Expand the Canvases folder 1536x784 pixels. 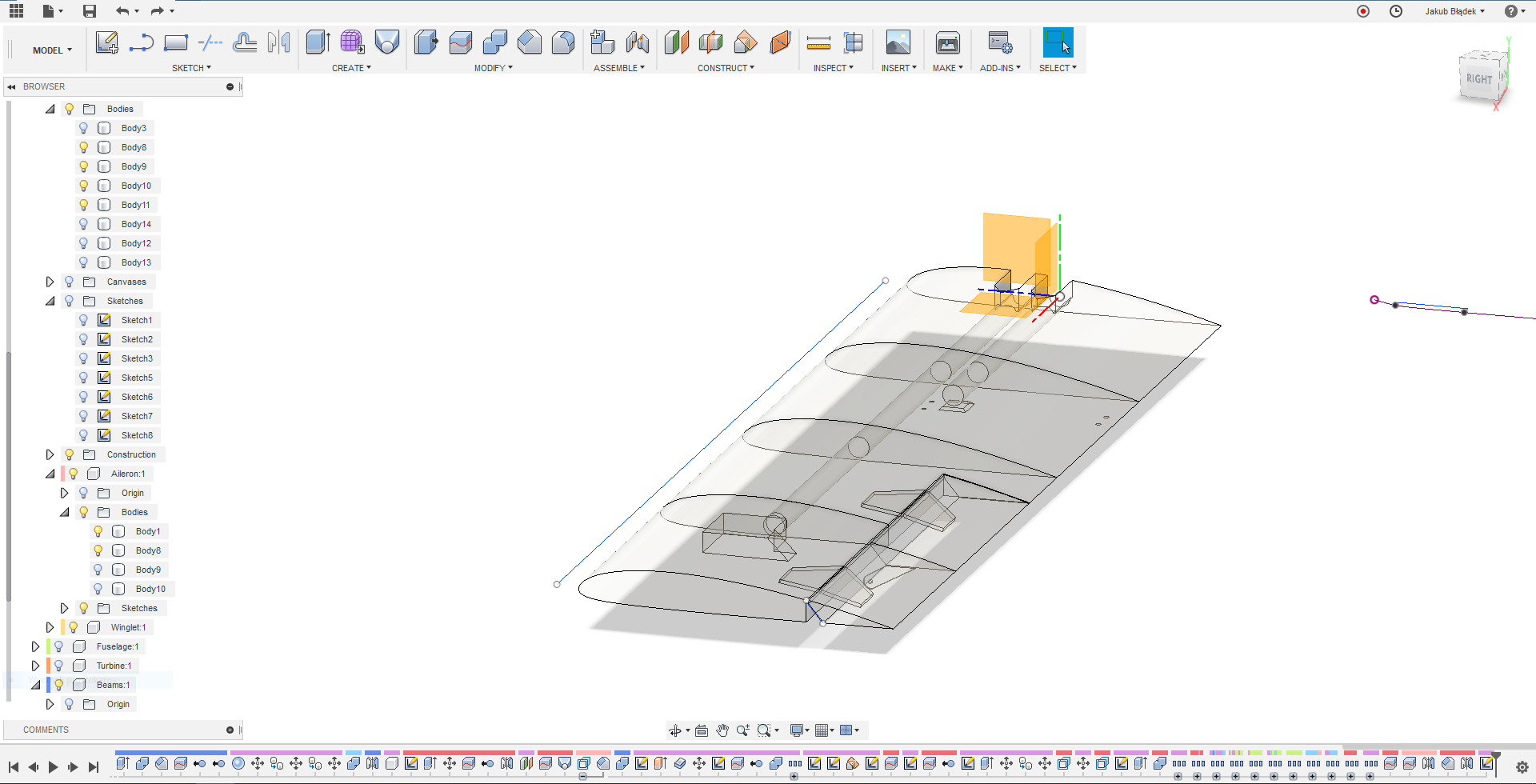coord(50,282)
